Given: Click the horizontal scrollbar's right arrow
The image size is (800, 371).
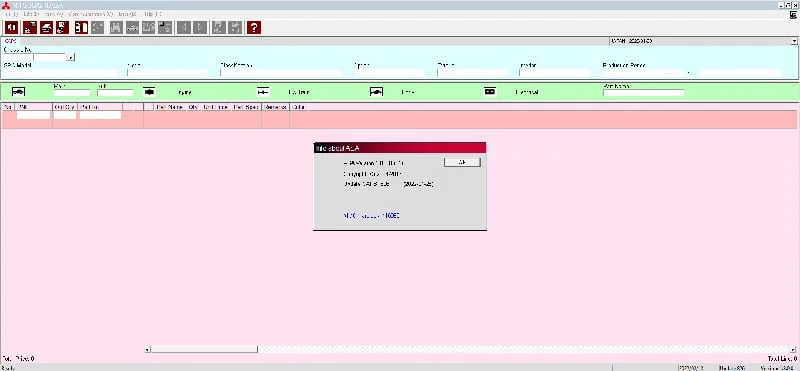Looking at the screenshot, I should [794, 350].
